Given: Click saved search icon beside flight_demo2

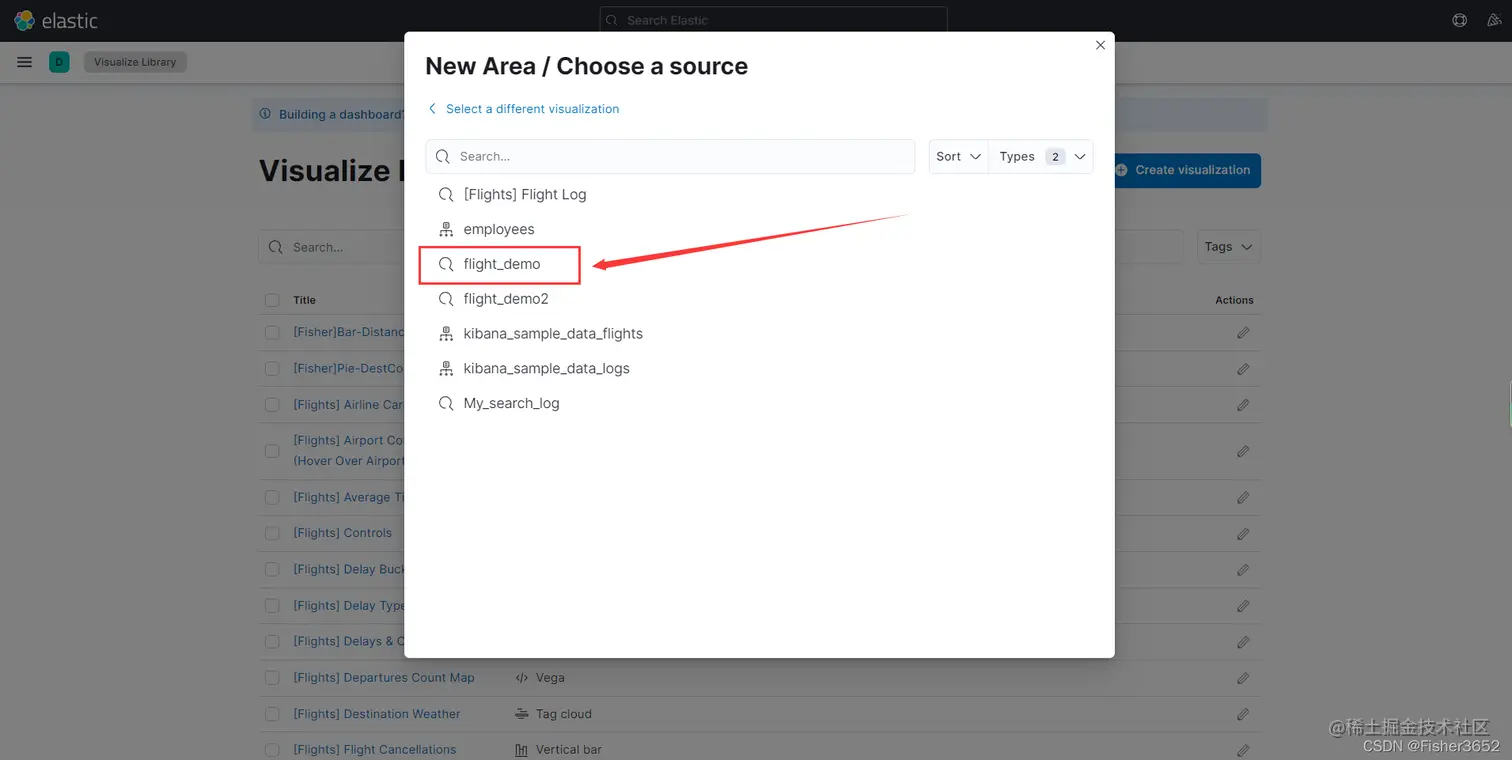Looking at the screenshot, I should pyautogui.click(x=446, y=299).
